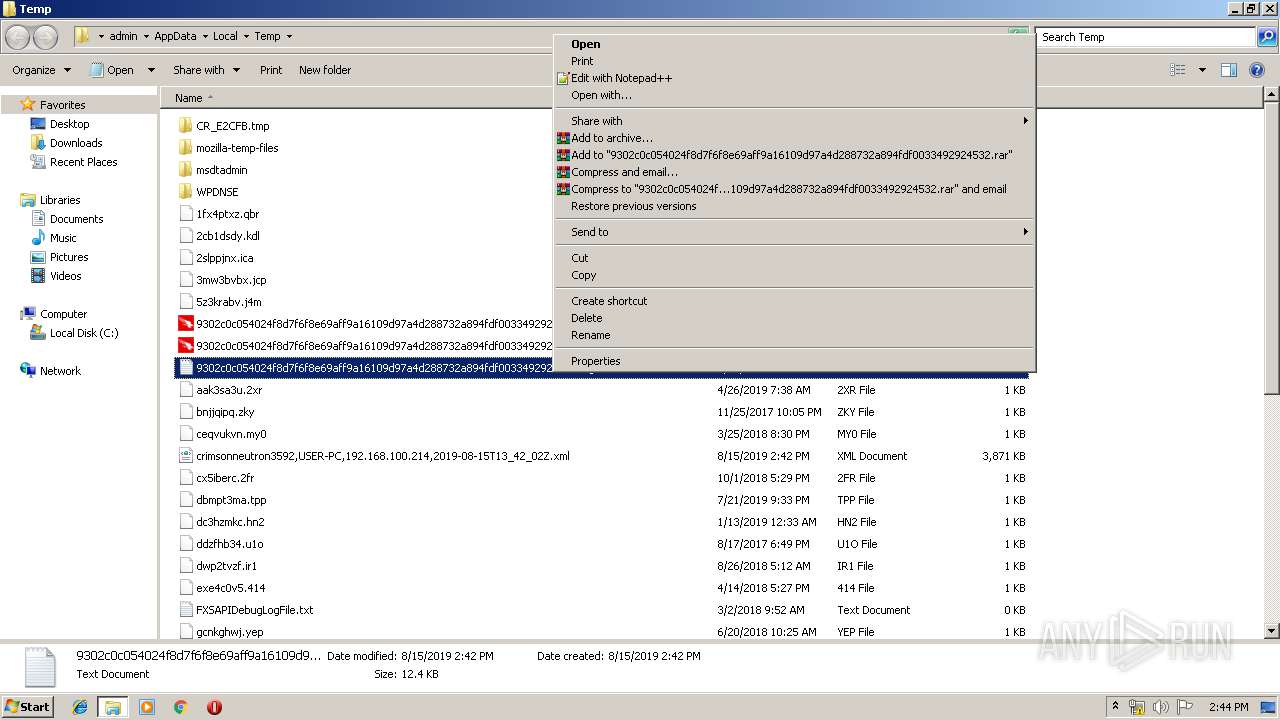
Task: Show hidden tray icons arrow
Action: click(1116, 707)
